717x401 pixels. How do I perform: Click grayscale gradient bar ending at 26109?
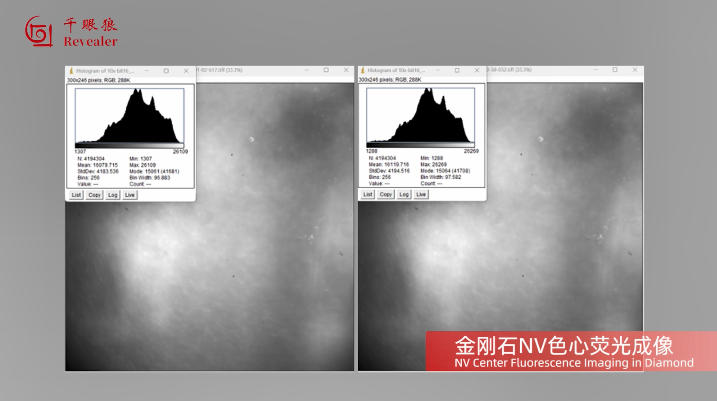coord(129,145)
